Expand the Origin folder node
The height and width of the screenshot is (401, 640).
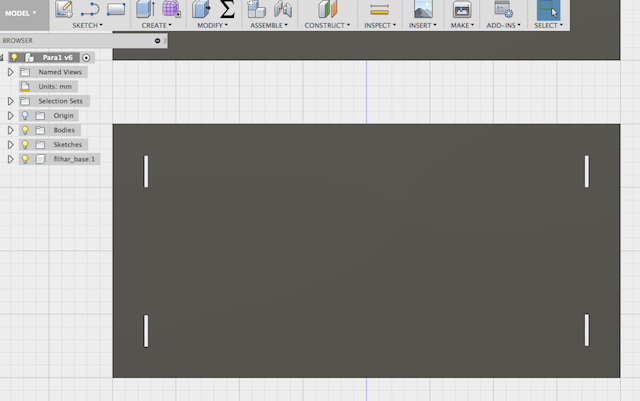11,116
